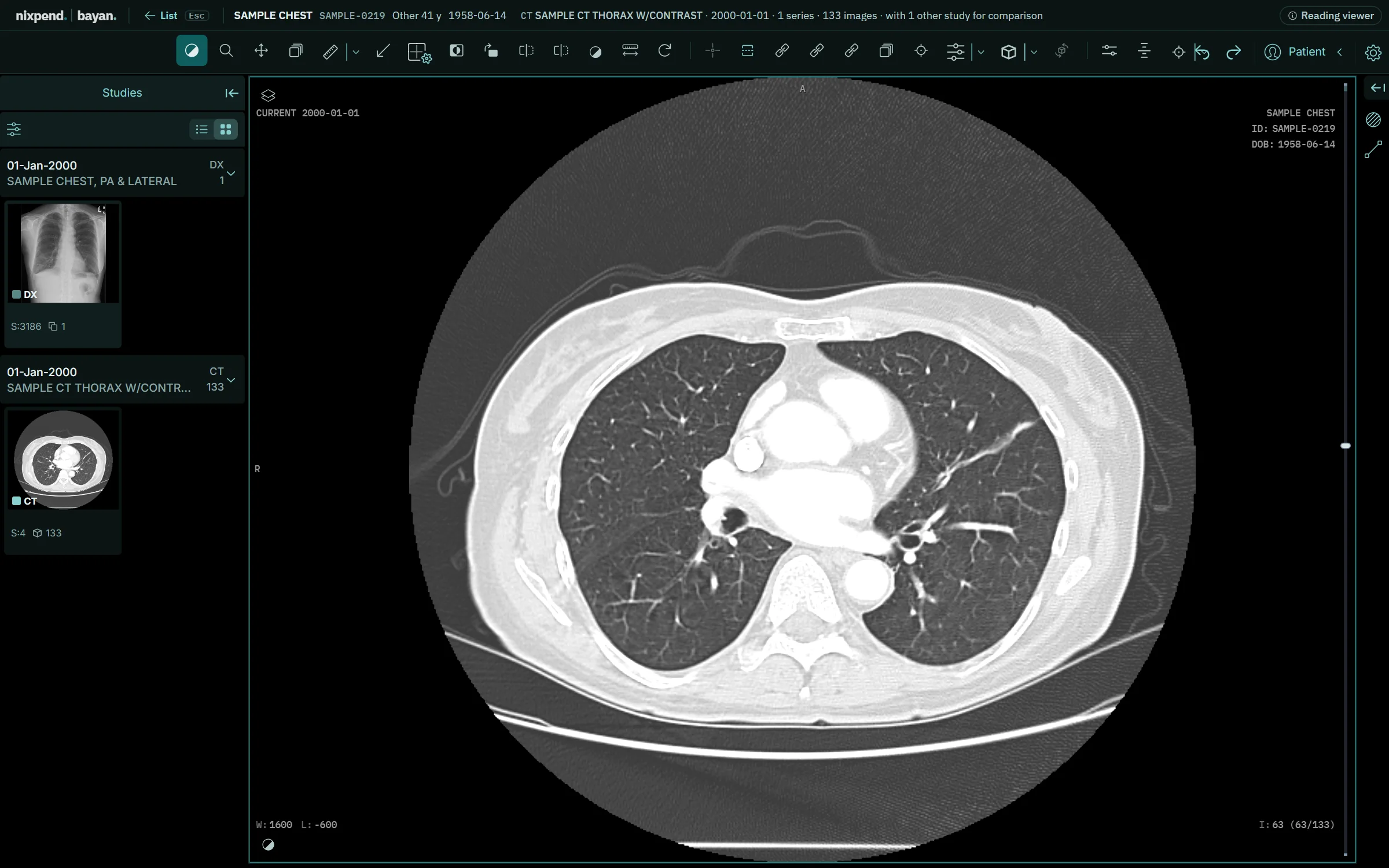Click the S:4 series label
This screenshot has height=868, width=1389.
tap(18, 533)
